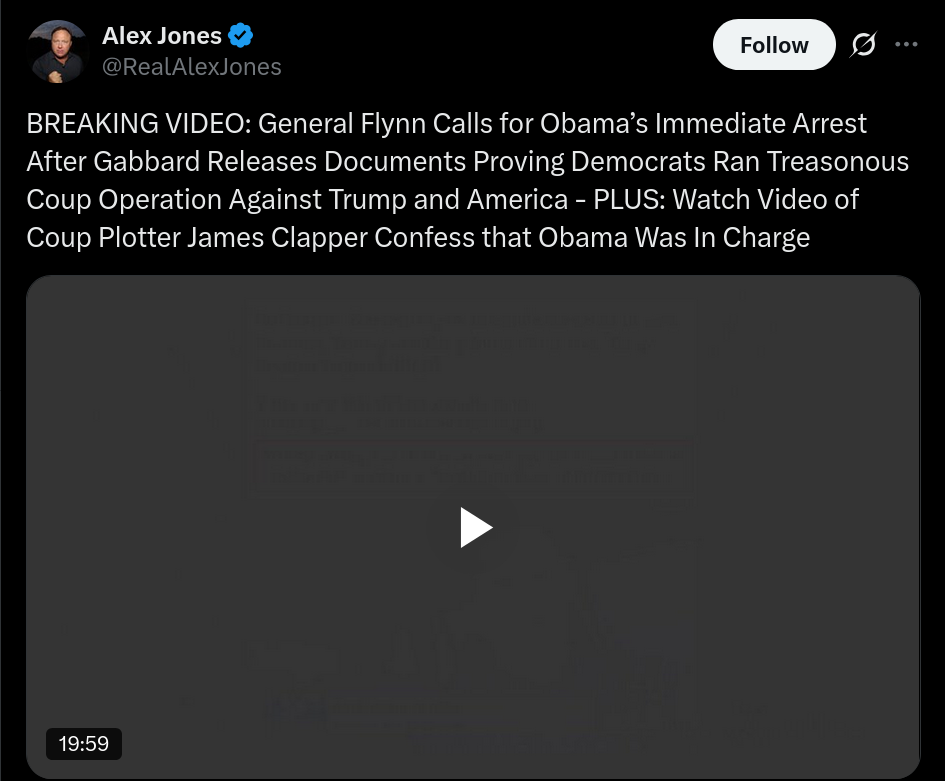The image size is (945, 781).
Task: Click the blue verified badge
Action: tap(240, 36)
